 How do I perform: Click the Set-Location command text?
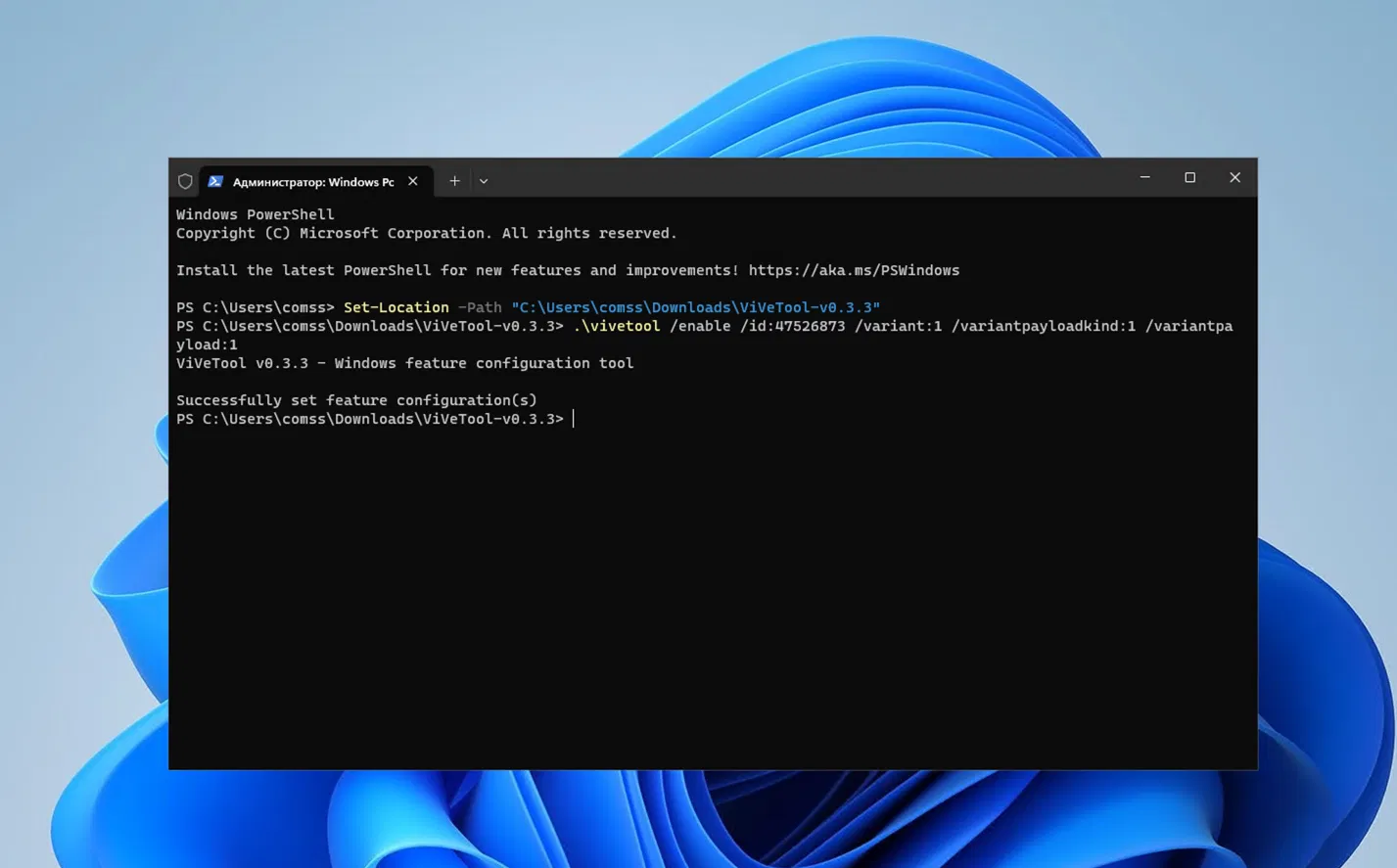(x=396, y=307)
